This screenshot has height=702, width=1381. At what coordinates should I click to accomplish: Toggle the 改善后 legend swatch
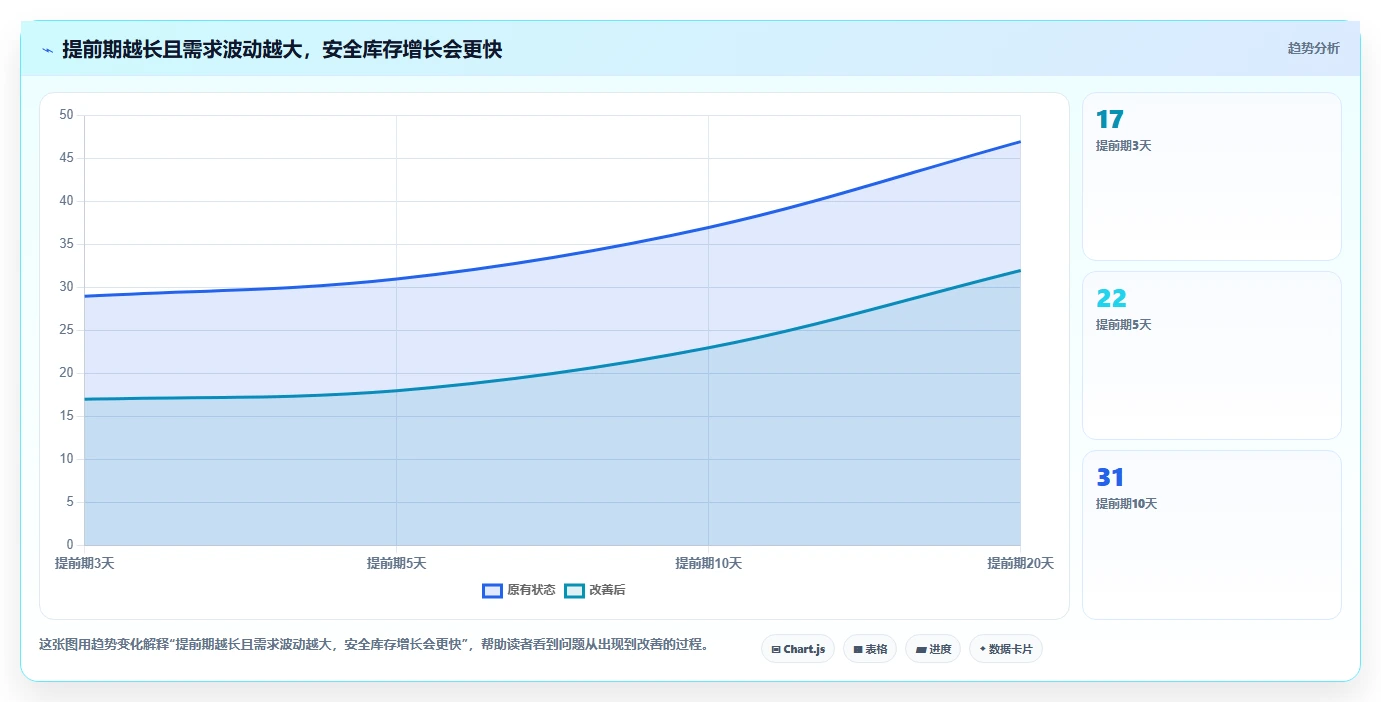pos(574,590)
